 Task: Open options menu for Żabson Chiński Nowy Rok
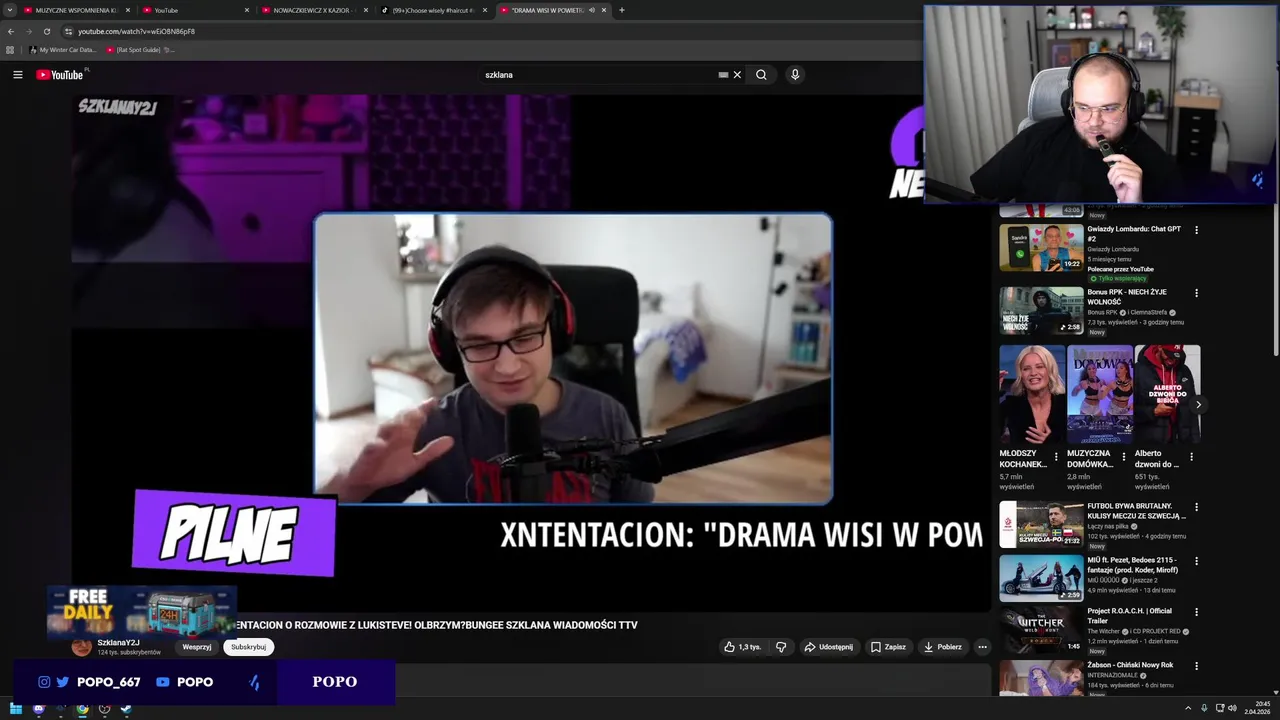[x=1196, y=665]
